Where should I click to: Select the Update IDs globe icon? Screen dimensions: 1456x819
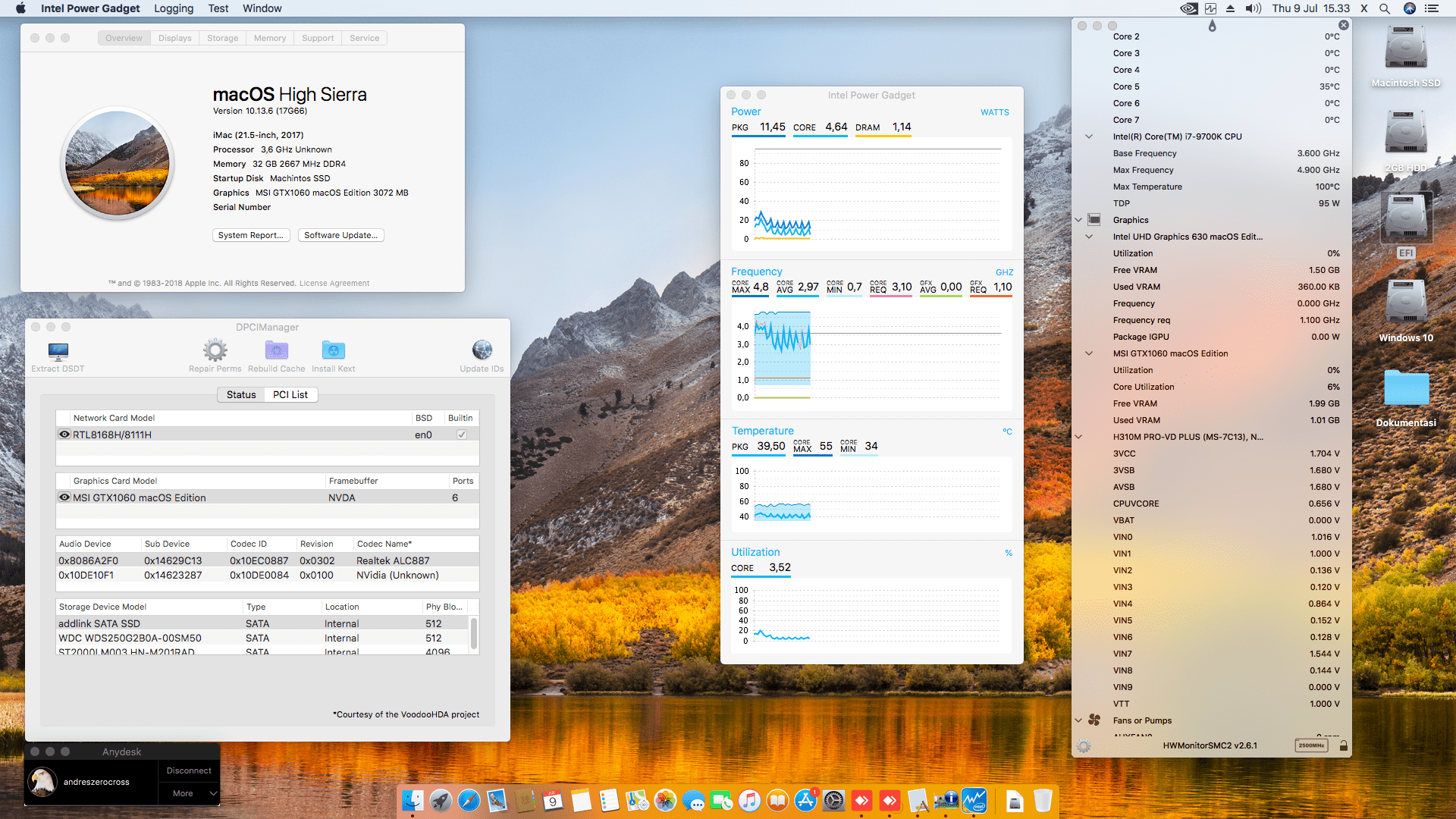pyautogui.click(x=482, y=350)
